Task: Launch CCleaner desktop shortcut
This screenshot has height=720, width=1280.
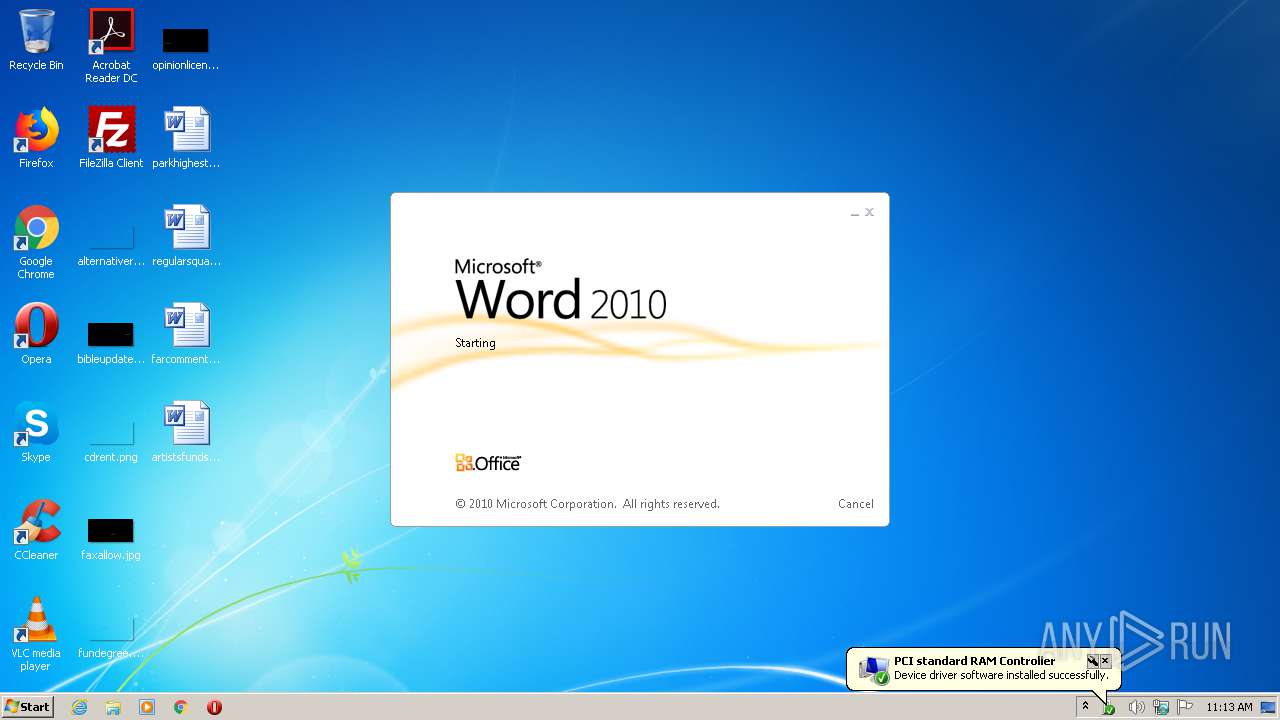Action: coord(36,530)
